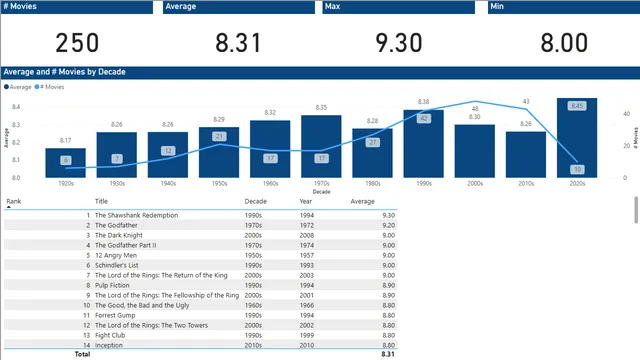Click The Dark Knight title
This screenshot has width=640, height=360.
(x=118, y=235)
